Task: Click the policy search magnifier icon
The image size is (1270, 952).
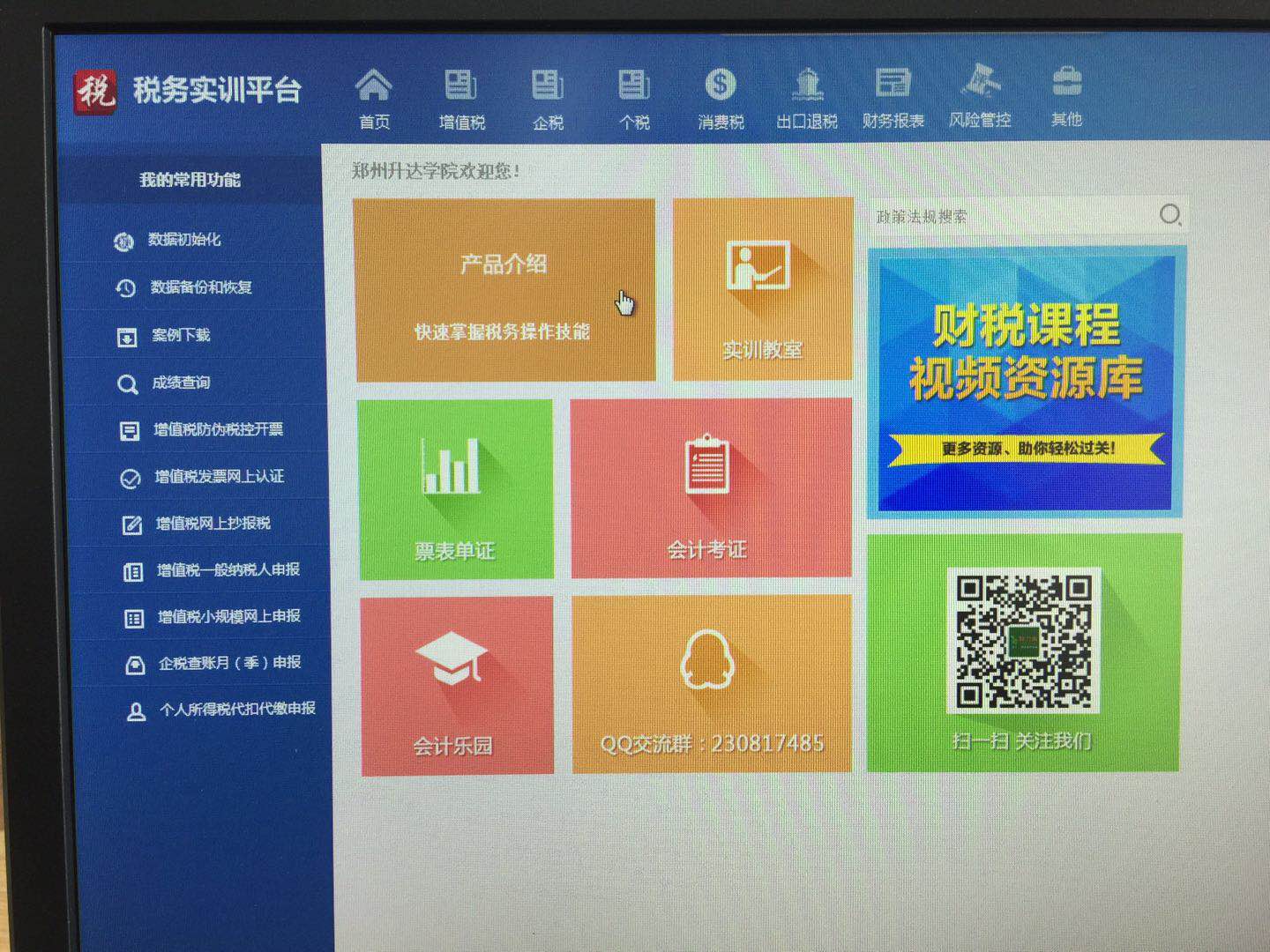Action: click(1170, 214)
